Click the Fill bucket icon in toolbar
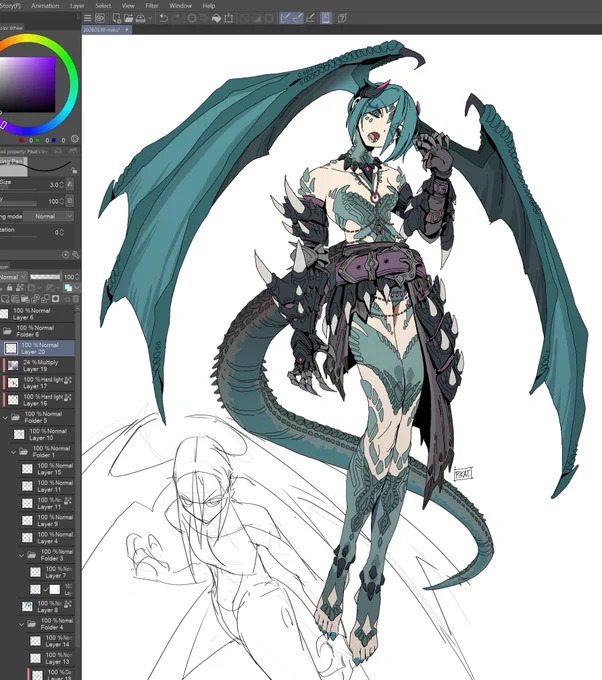 click(x=216, y=18)
